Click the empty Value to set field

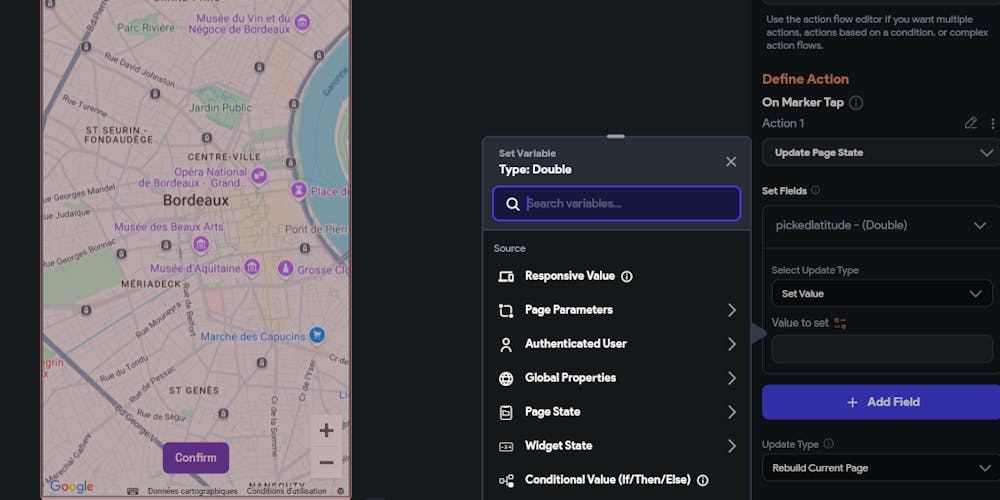tap(881, 349)
